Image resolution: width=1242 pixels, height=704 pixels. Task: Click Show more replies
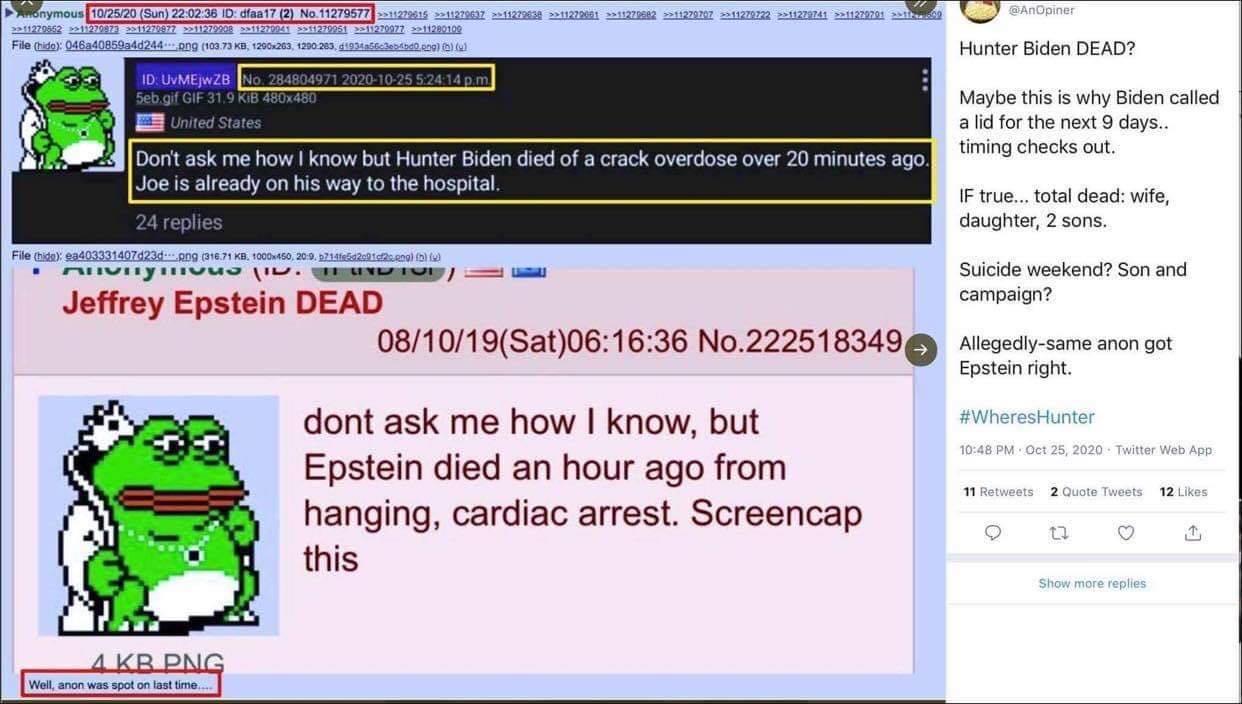point(1092,583)
